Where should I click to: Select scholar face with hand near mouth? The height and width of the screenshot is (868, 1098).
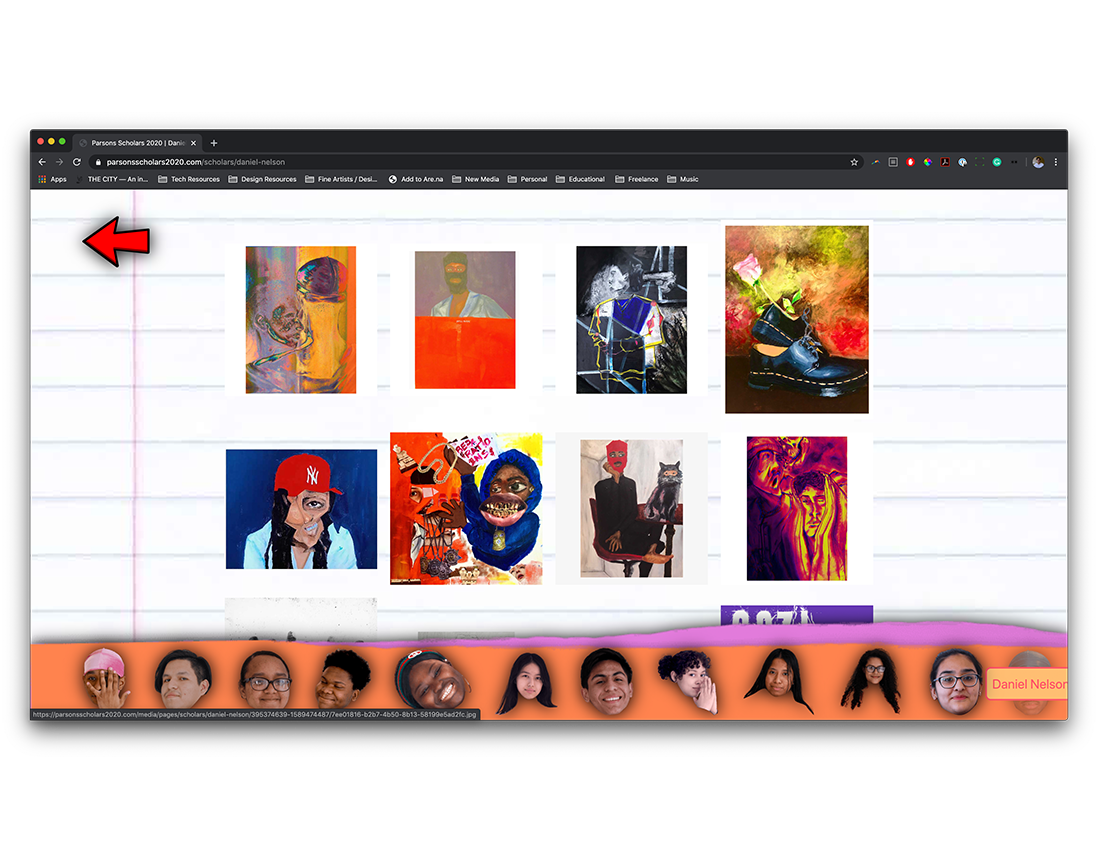(689, 682)
